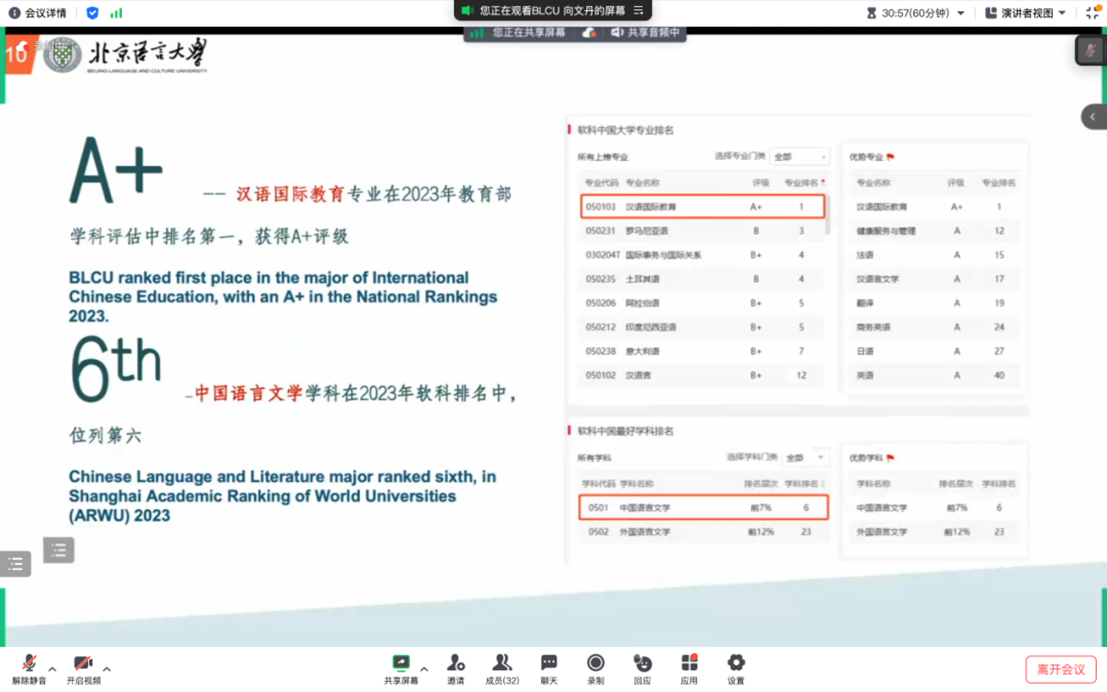This screenshot has height=692, width=1107.
Task: Expand the audio options arrow beside microphone
Action: click(52, 669)
